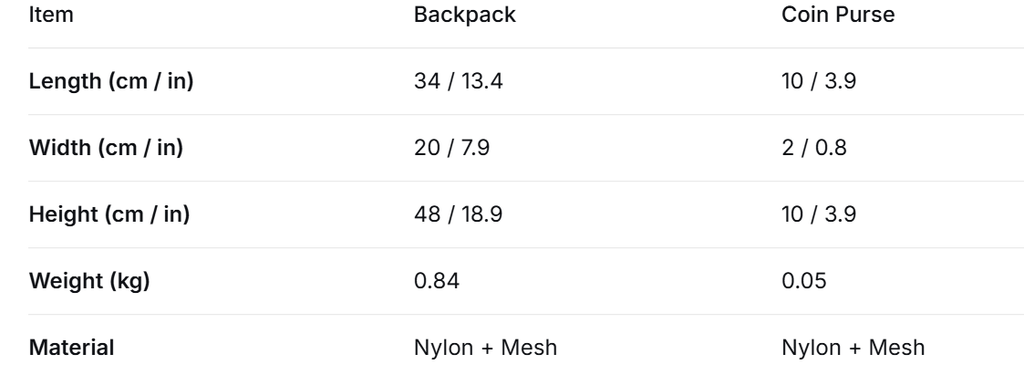The height and width of the screenshot is (375, 1024).
Task: Select the Backpack height value 48 / 18.9
Action: (x=458, y=214)
